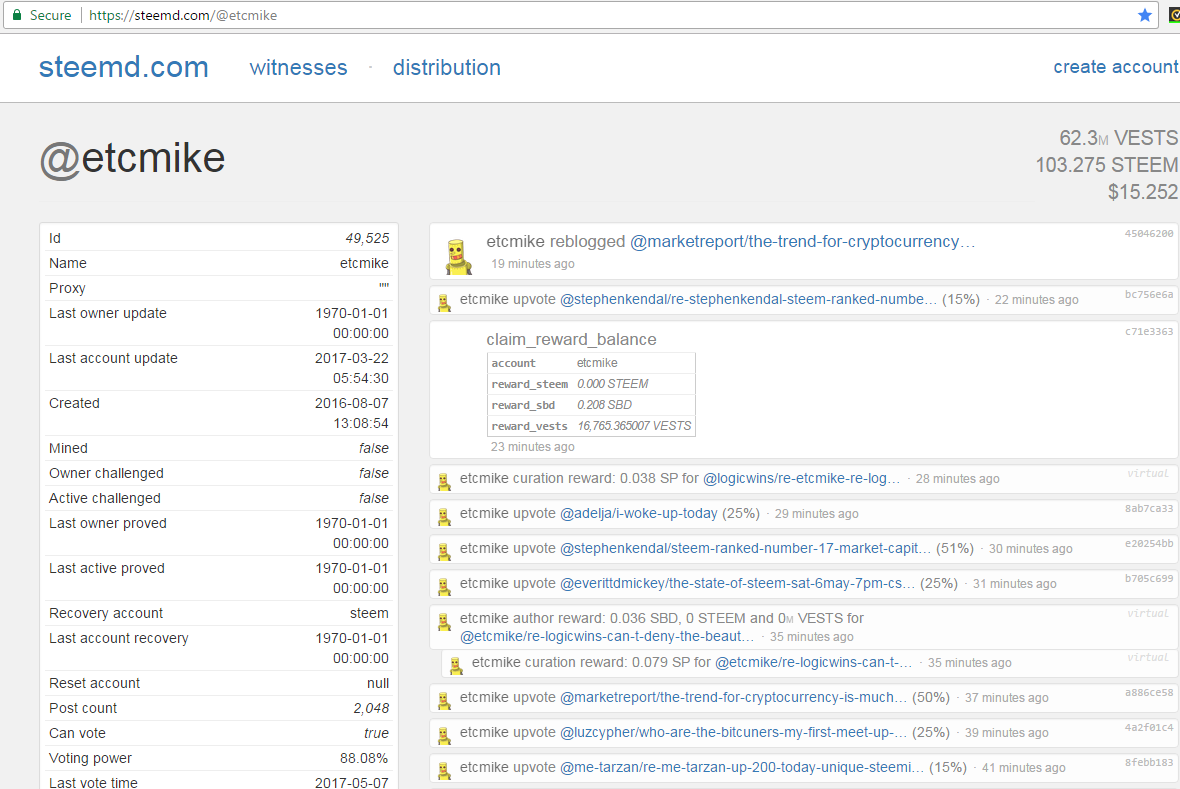Click reward_vests value 16,765.365007 VESTS
Screen dimensions: 1180x789
(634, 426)
